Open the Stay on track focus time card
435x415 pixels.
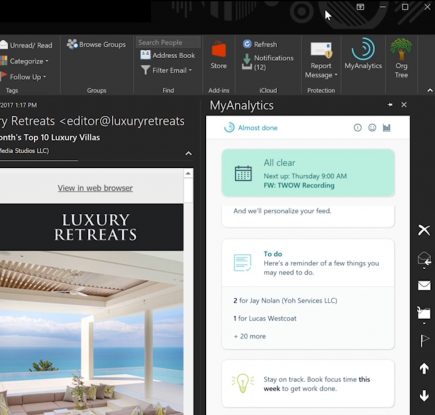[x=308, y=384]
